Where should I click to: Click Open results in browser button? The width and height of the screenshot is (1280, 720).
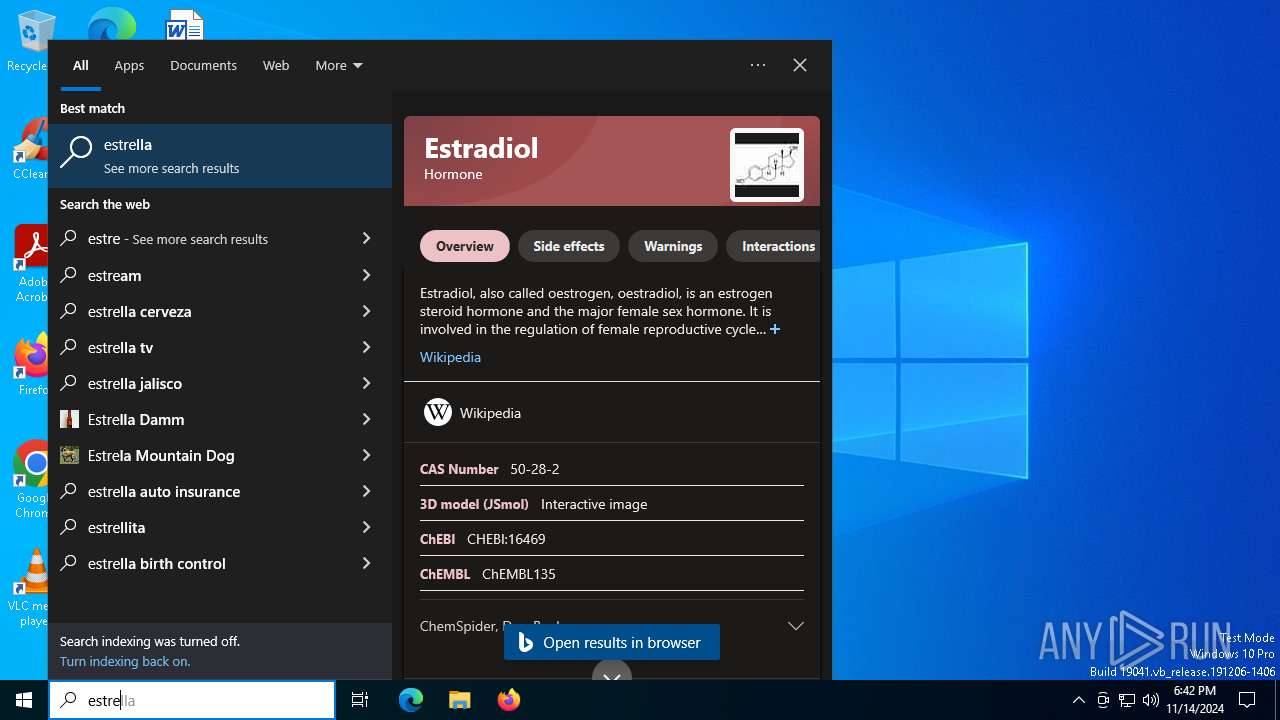pyautogui.click(x=612, y=642)
